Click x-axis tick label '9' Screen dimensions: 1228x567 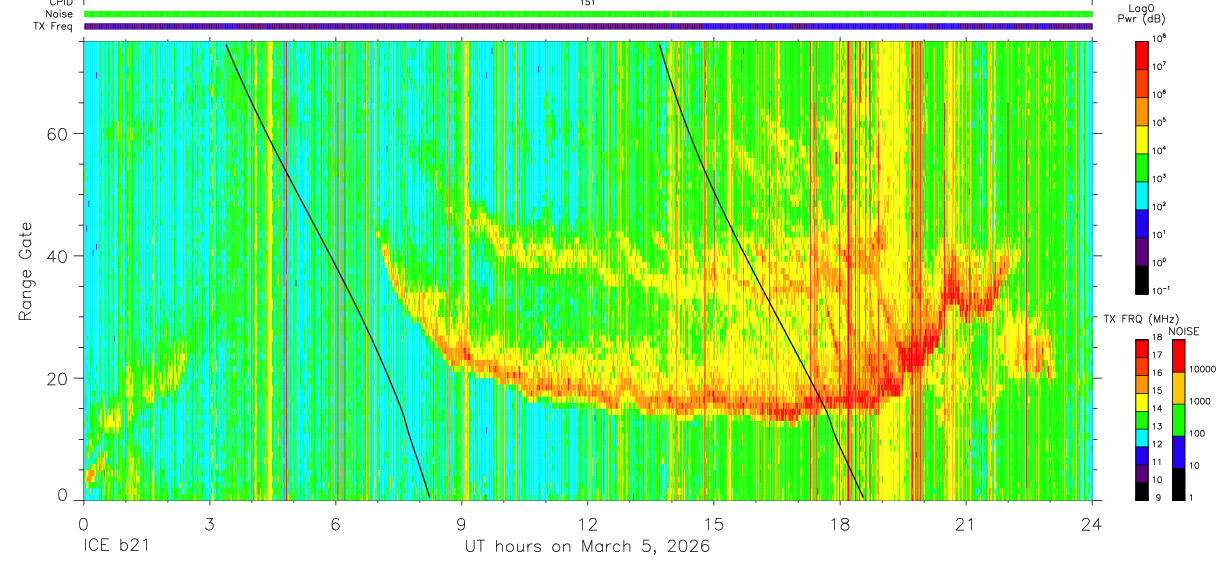click(x=462, y=522)
